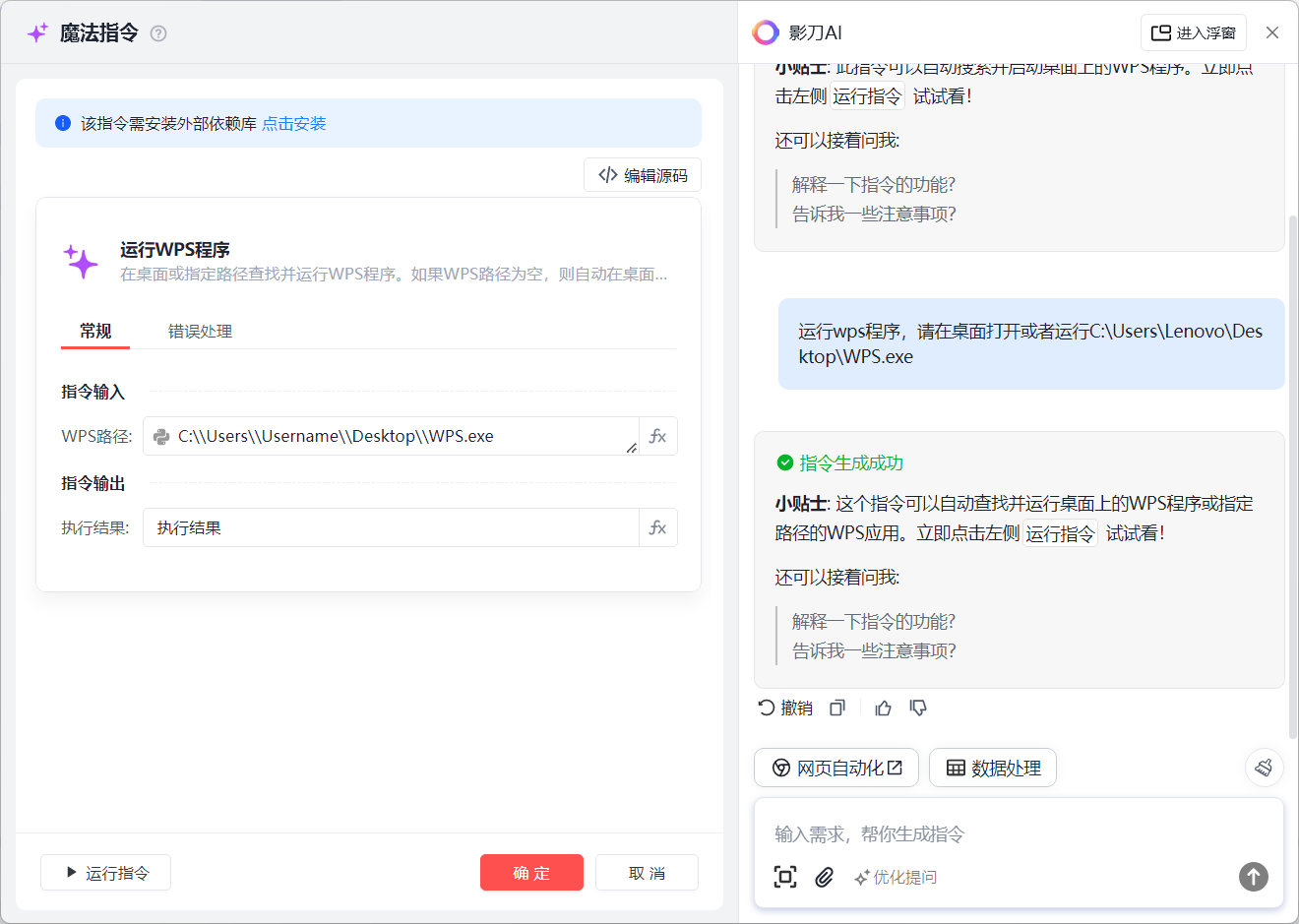The height and width of the screenshot is (924, 1299).
Task: Give the response a thumbs down
Action: click(918, 708)
